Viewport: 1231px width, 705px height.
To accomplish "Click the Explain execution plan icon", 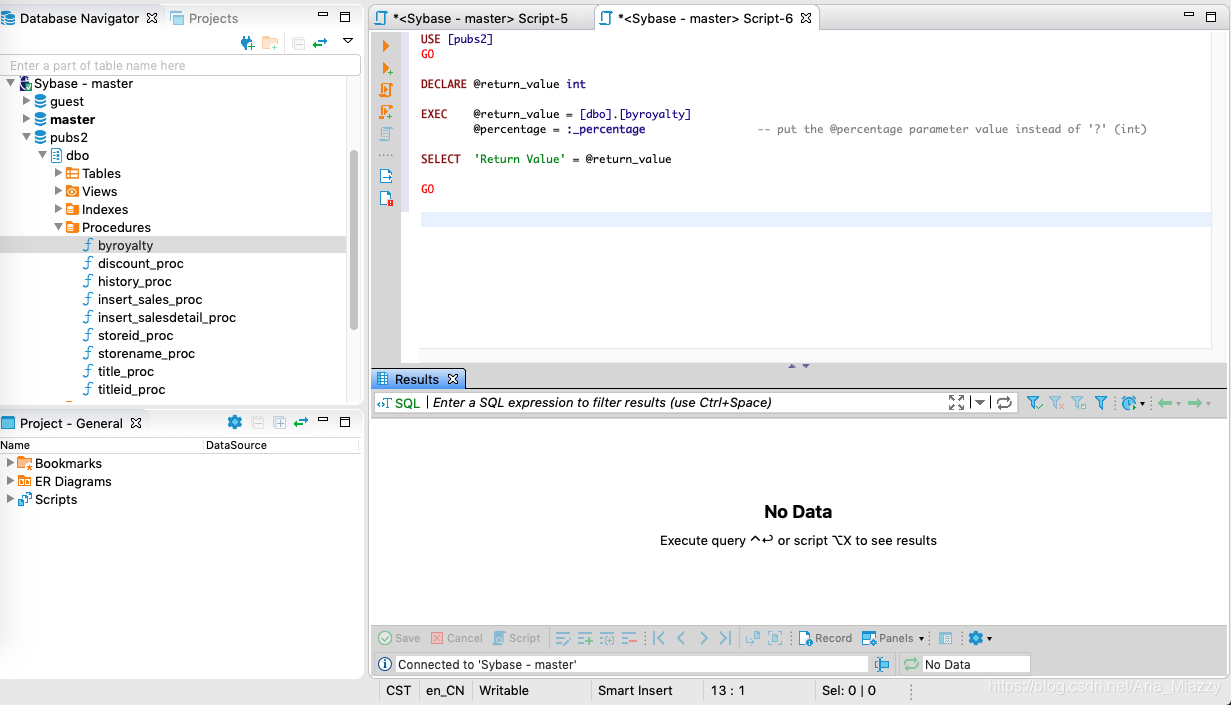I will coord(386,134).
